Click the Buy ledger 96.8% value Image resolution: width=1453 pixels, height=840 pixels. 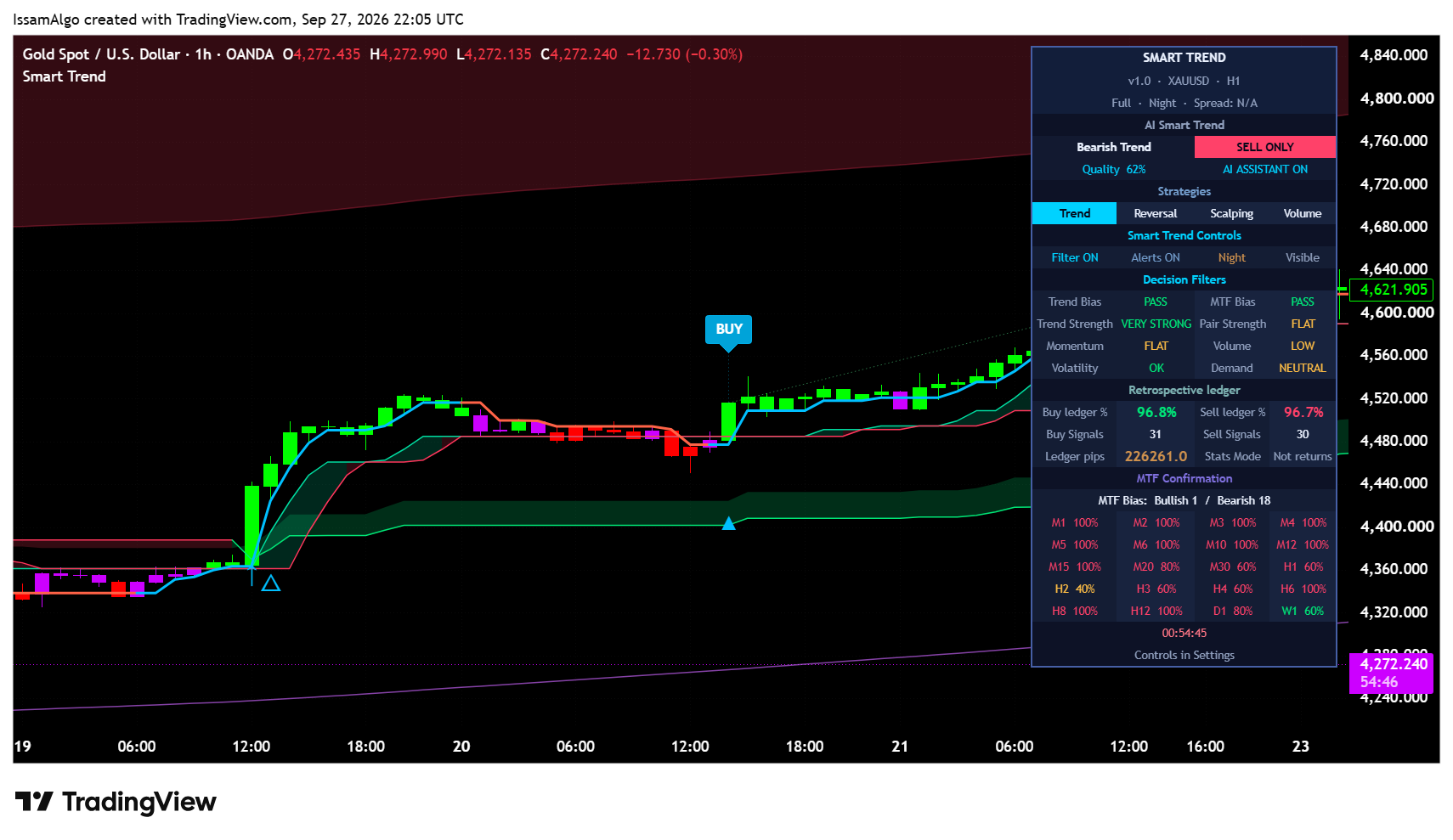click(1156, 412)
